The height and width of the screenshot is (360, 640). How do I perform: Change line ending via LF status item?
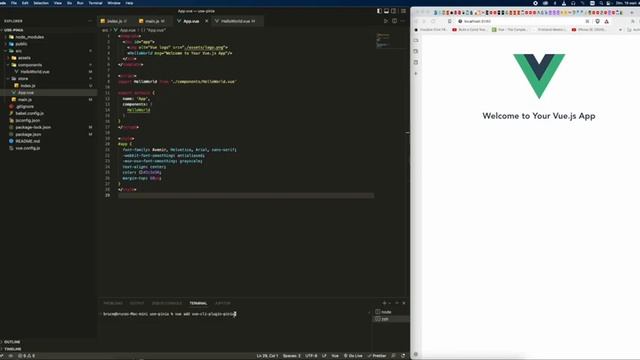coord(324,356)
